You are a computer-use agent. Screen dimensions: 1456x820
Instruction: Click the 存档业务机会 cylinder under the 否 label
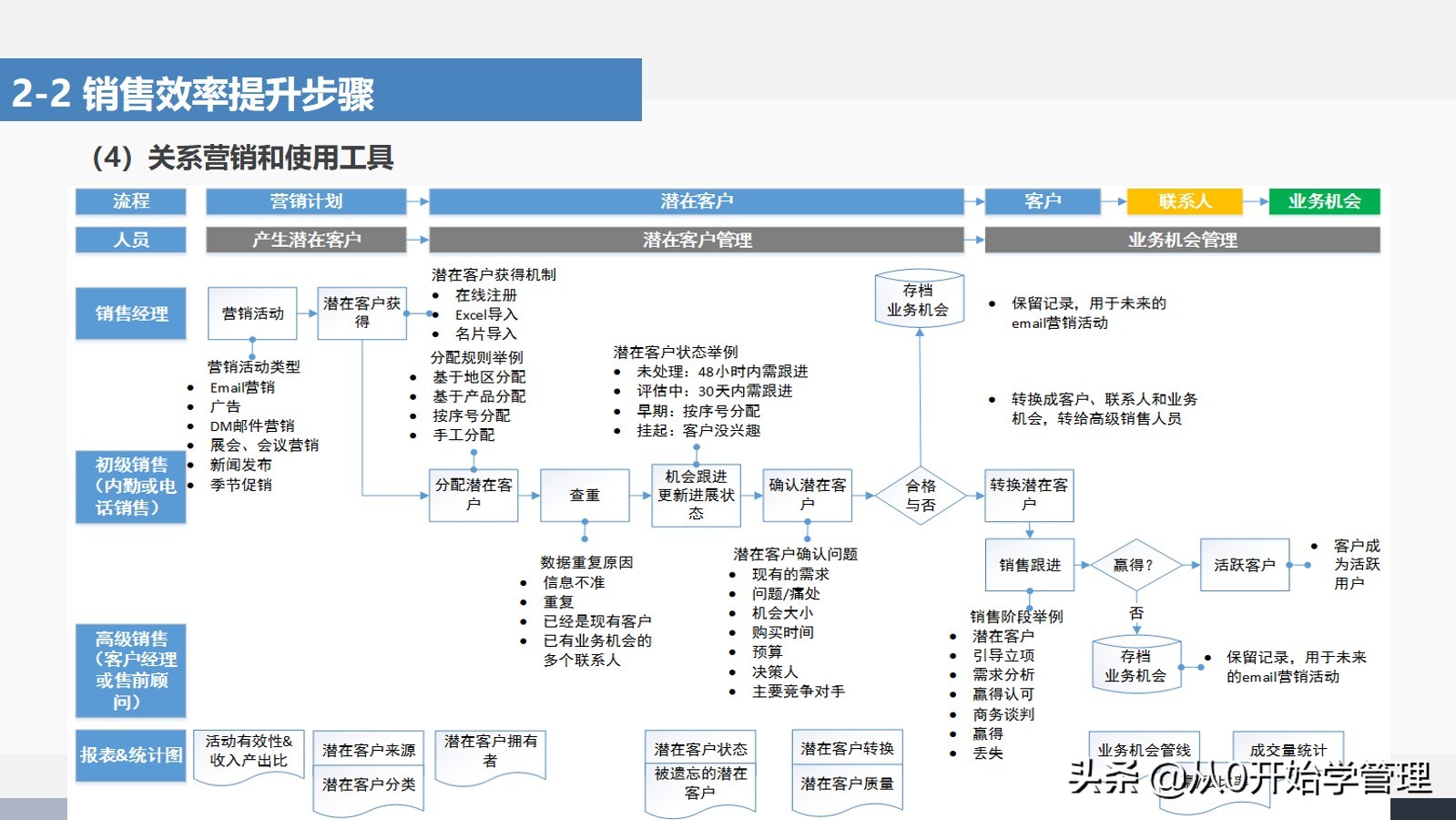click(x=1135, y=665)
